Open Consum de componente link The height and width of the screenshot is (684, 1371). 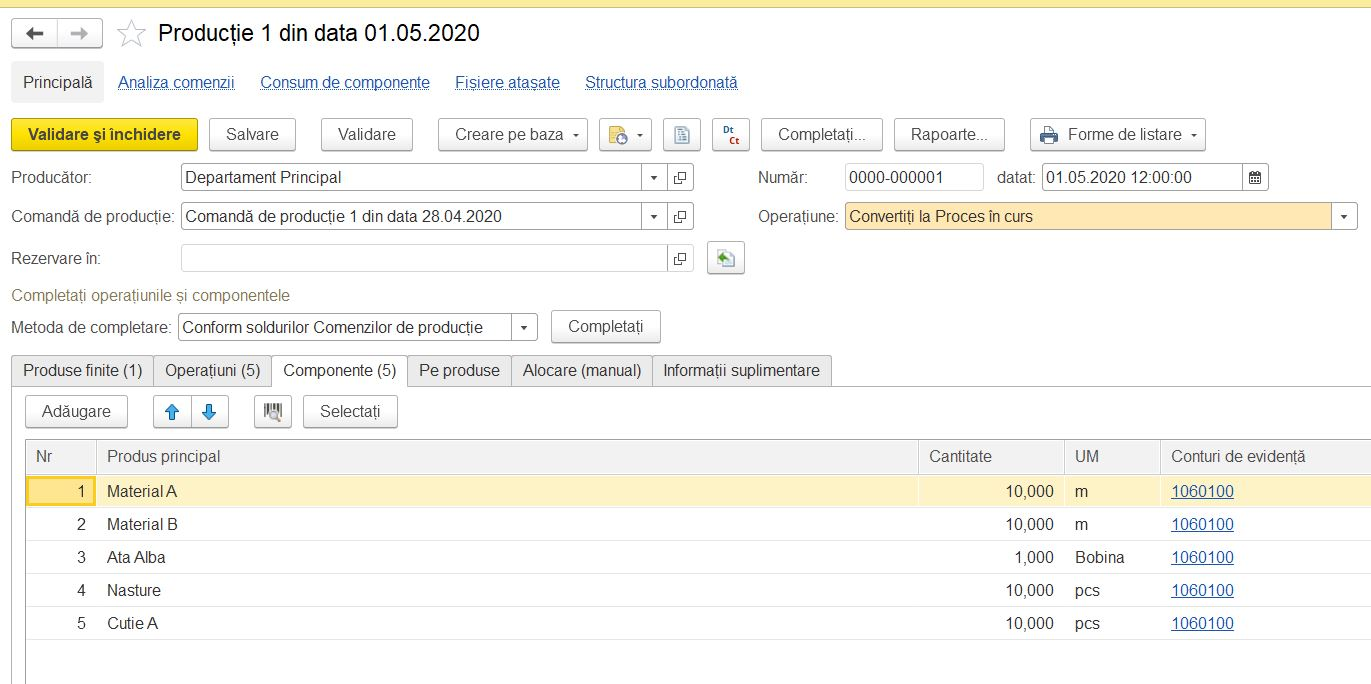[x=345, y=83]
